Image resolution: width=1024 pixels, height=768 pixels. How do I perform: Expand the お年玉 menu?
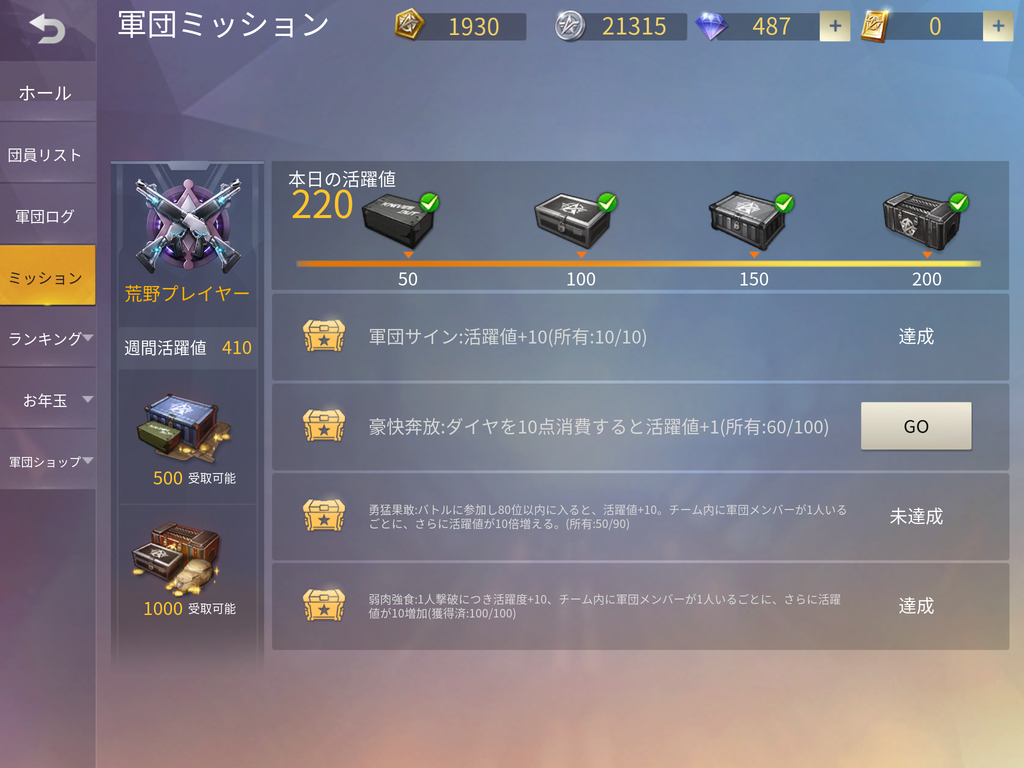point(48,400)
